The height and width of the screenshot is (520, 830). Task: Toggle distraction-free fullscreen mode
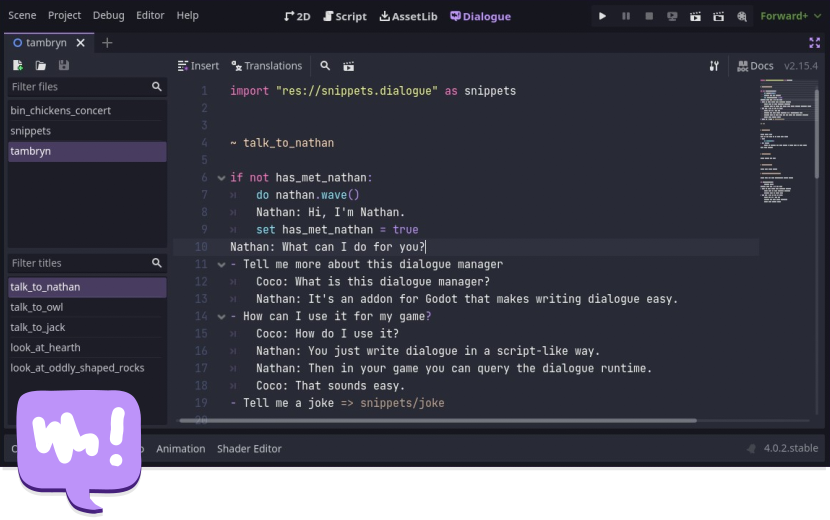815,43
